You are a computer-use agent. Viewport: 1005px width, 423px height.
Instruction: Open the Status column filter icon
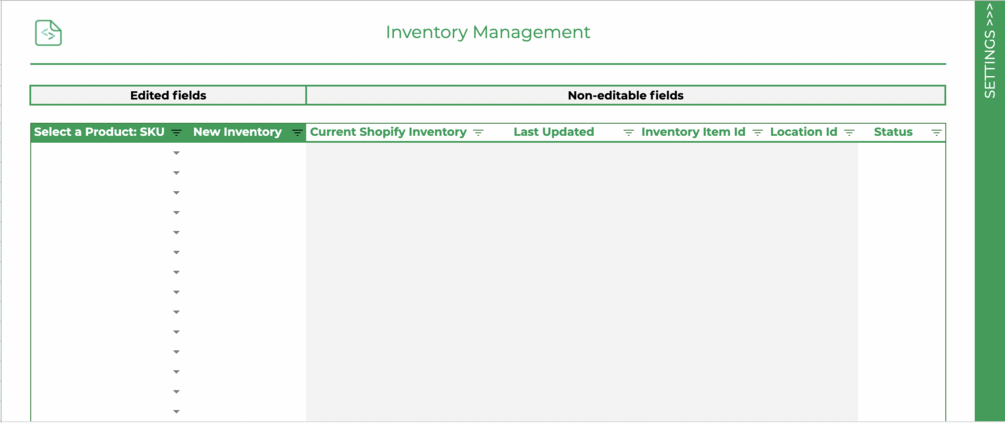(936, 133)
